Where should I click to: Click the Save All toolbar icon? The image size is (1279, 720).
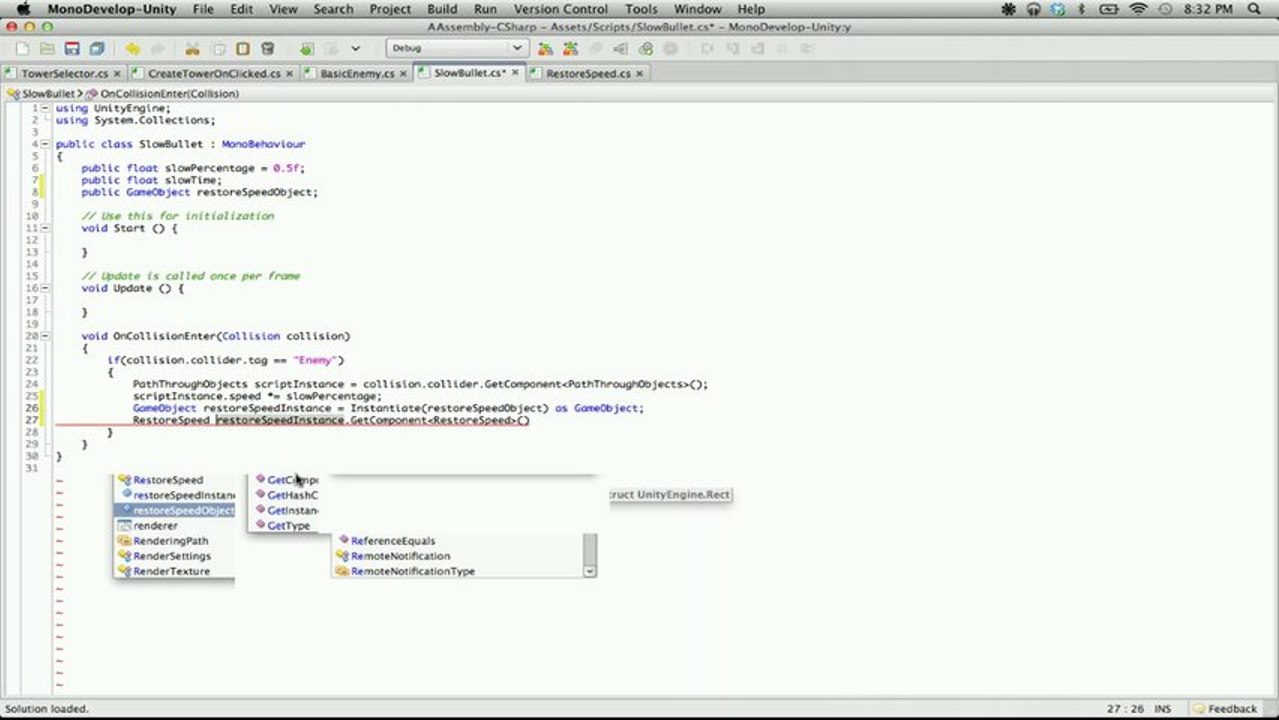[x=97, y=48]
